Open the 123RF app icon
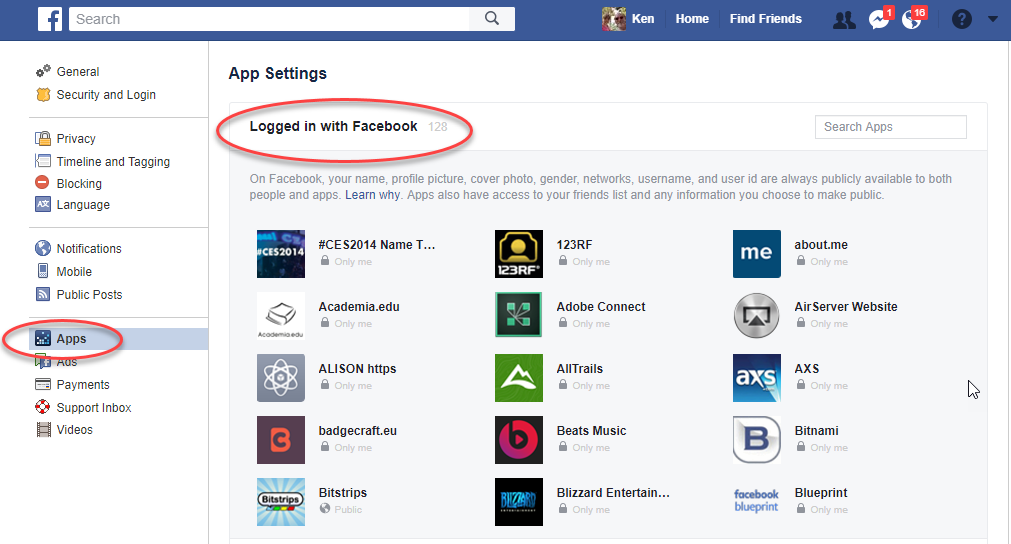Image resolution: width=1011 pixels, height=544 pixels. point(518,254)
